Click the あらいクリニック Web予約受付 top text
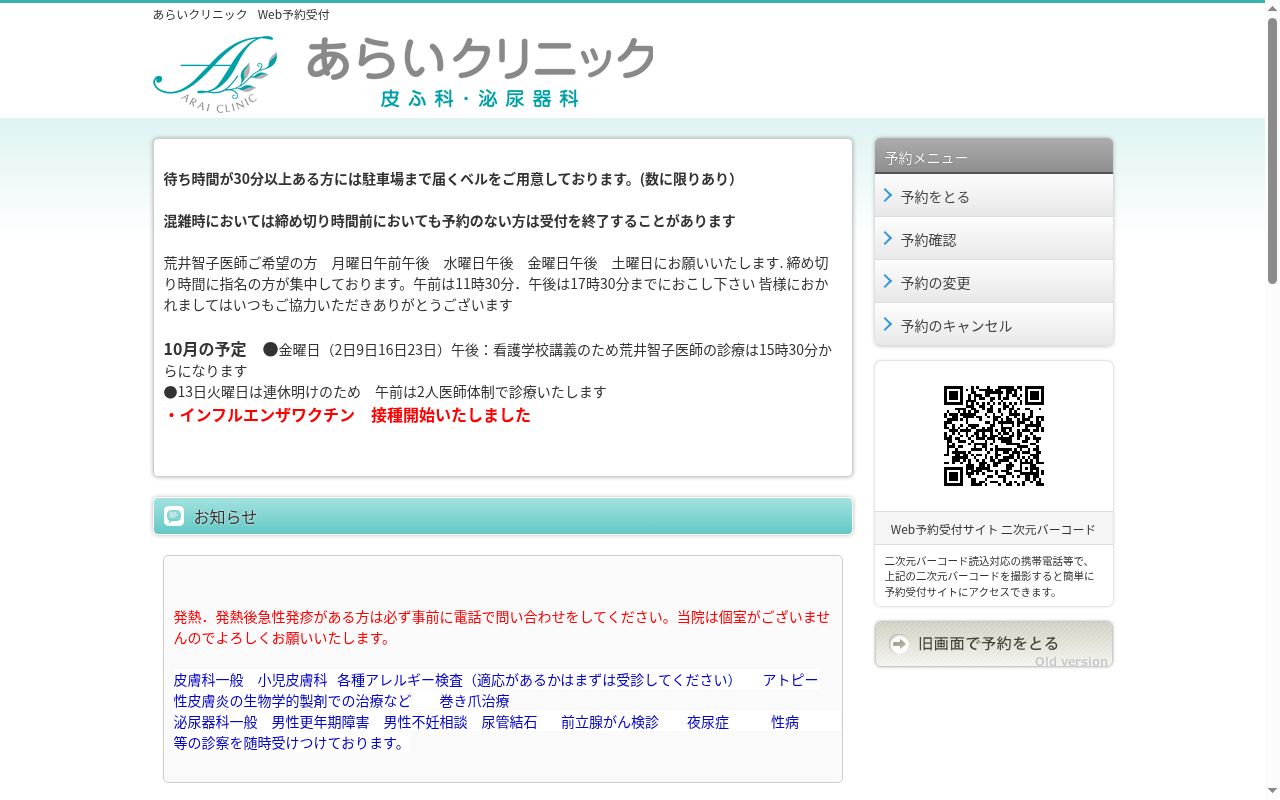Image resolution: width=1280 pixels, height=800 pixels. pyautogui.click(x=241, y=14)
